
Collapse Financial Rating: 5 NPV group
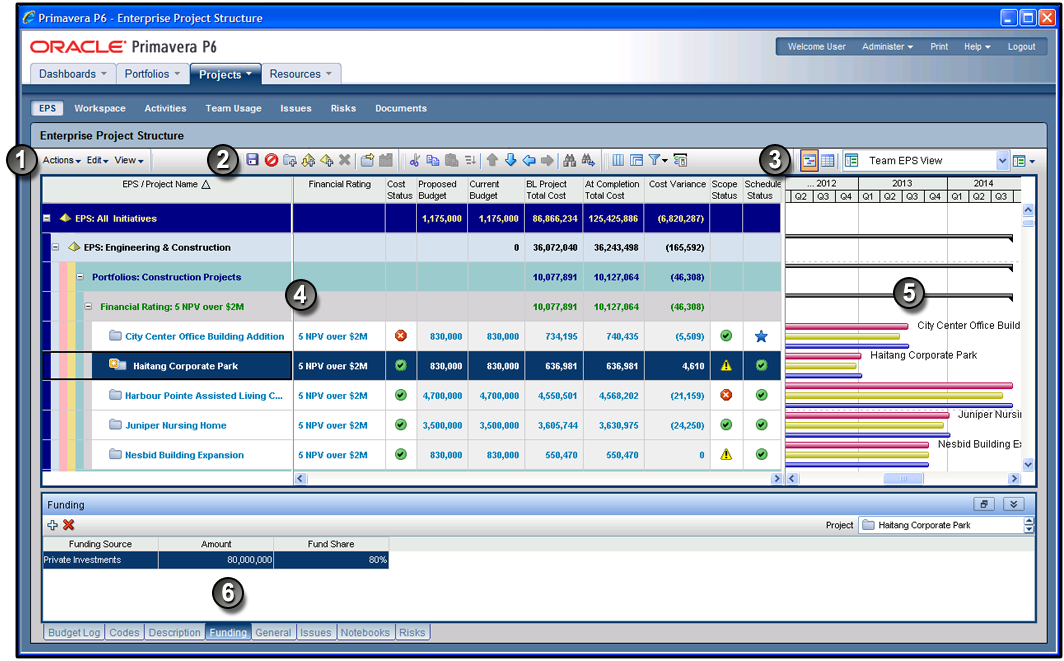[x=88, y=307]
